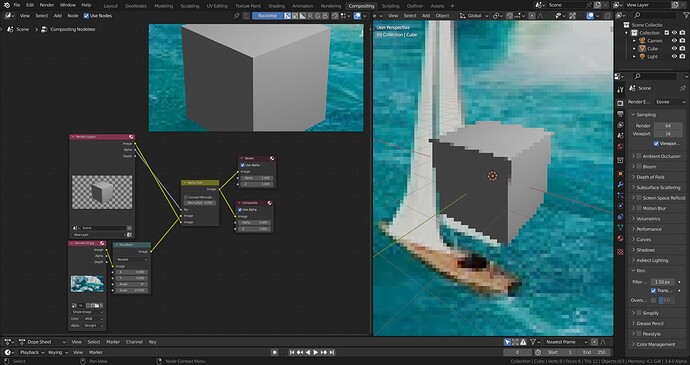690x365 pixels.
Task: Jump to the end frame icon
Action: tap(332, 352)
